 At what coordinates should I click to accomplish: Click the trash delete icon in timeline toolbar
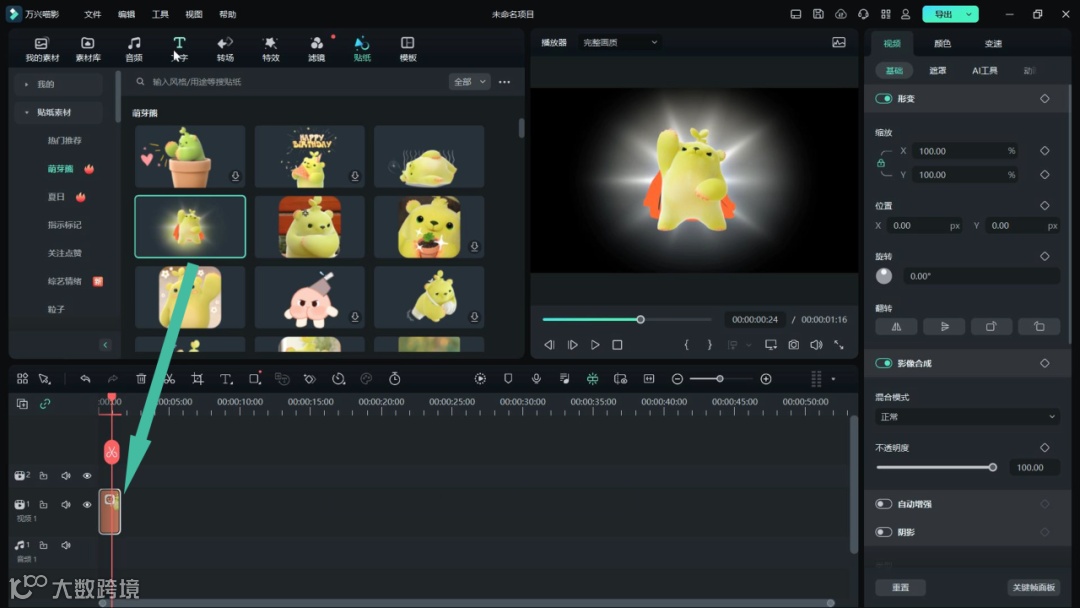(141, 379)
